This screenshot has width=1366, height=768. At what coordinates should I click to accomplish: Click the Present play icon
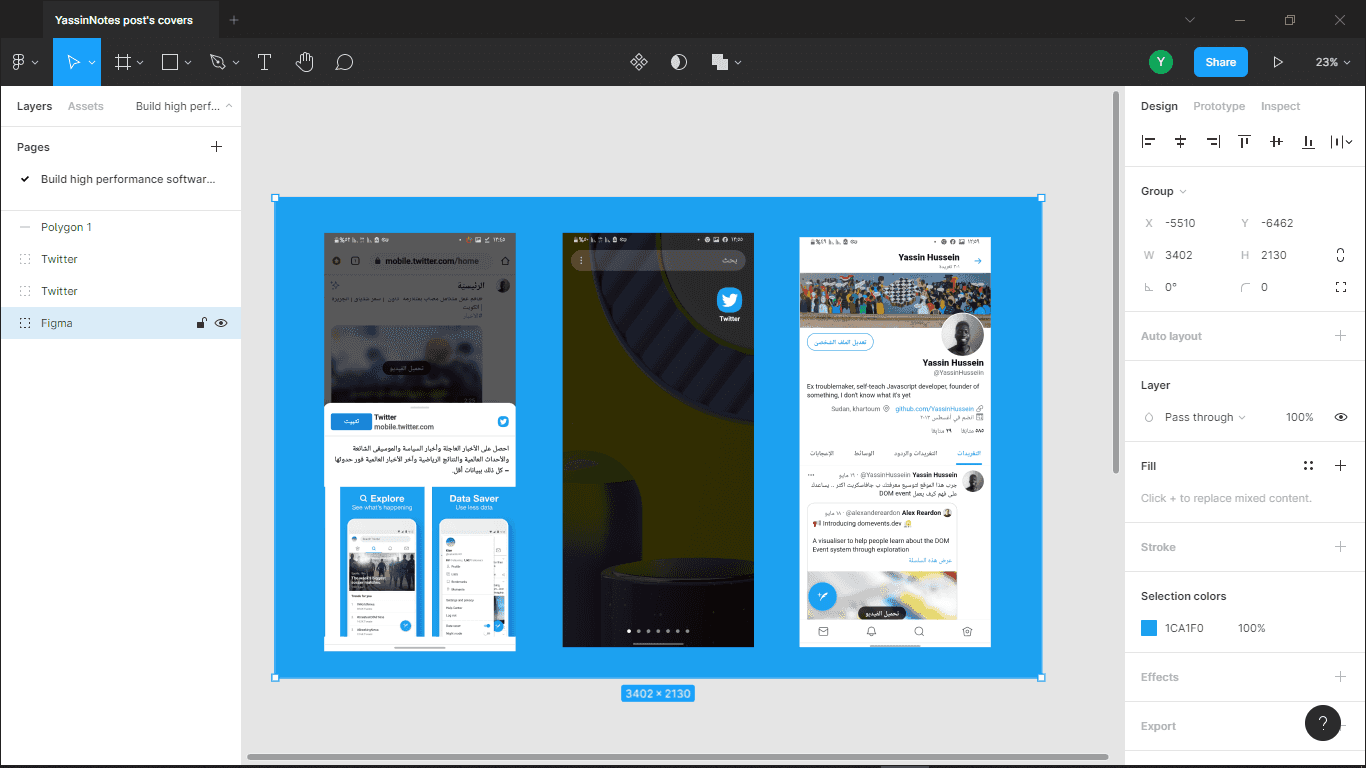[1278, 62]
